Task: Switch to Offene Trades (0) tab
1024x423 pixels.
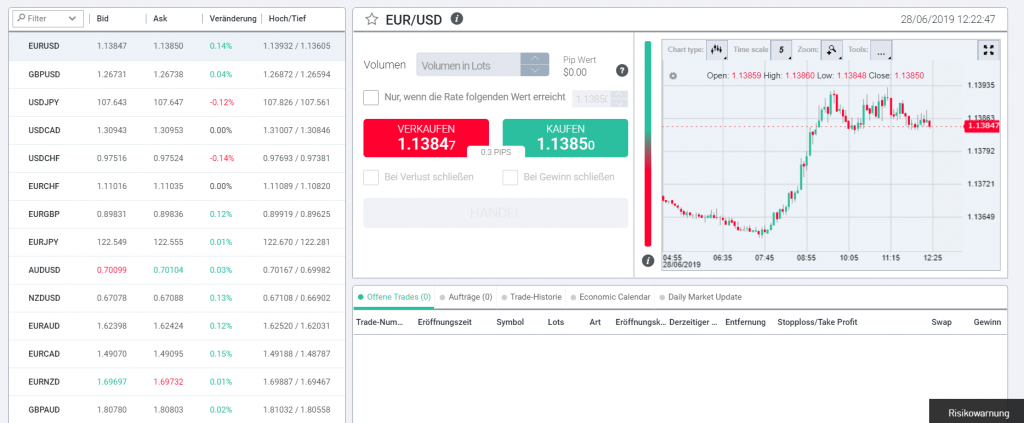Action: [394, 297]
